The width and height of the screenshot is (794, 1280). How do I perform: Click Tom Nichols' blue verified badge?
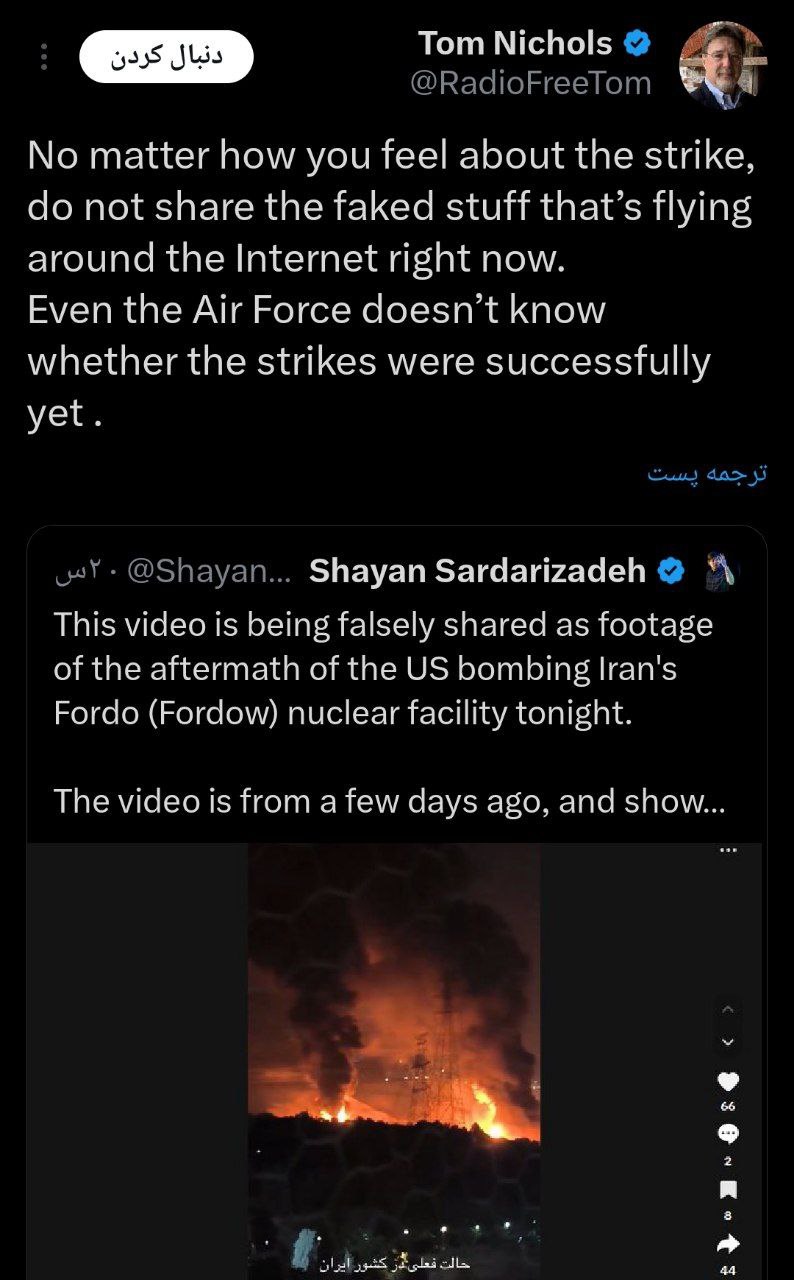[639, 43]
